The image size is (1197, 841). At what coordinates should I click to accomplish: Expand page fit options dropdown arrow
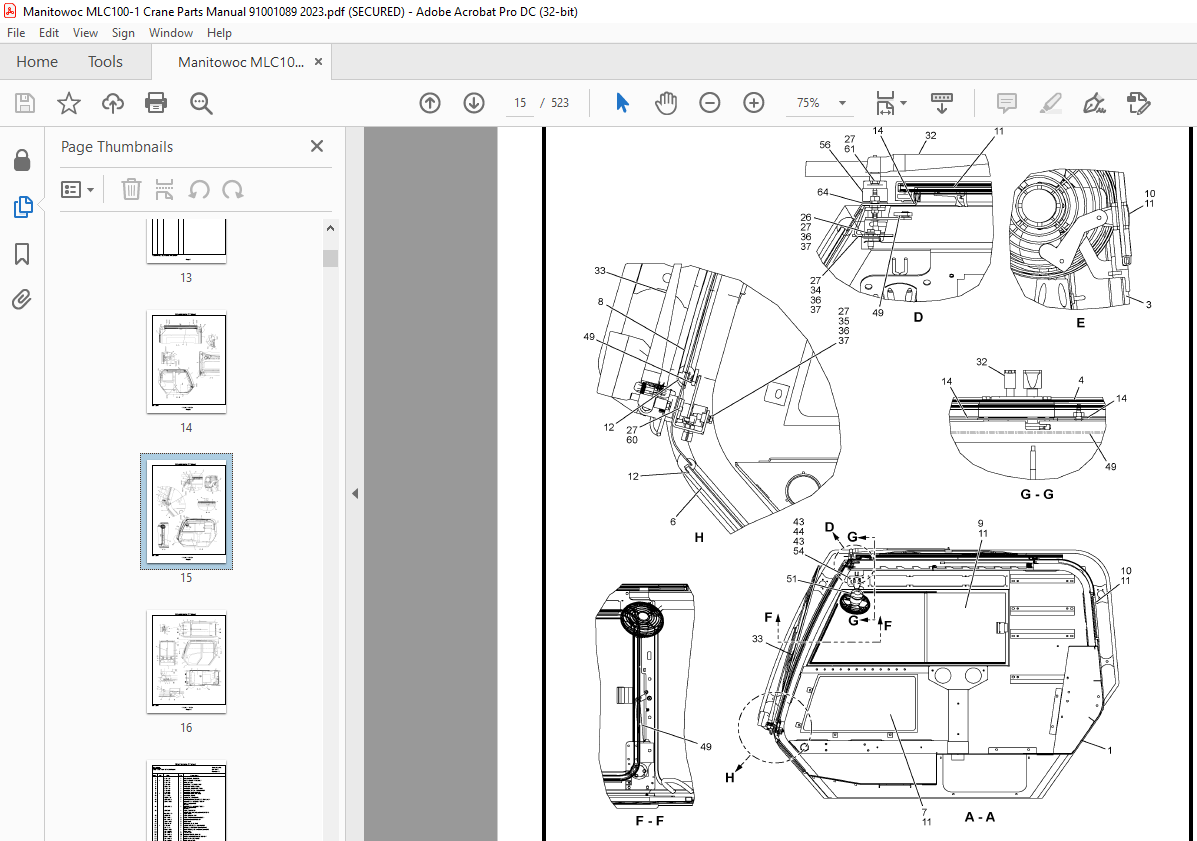click(x=904, y=102)
